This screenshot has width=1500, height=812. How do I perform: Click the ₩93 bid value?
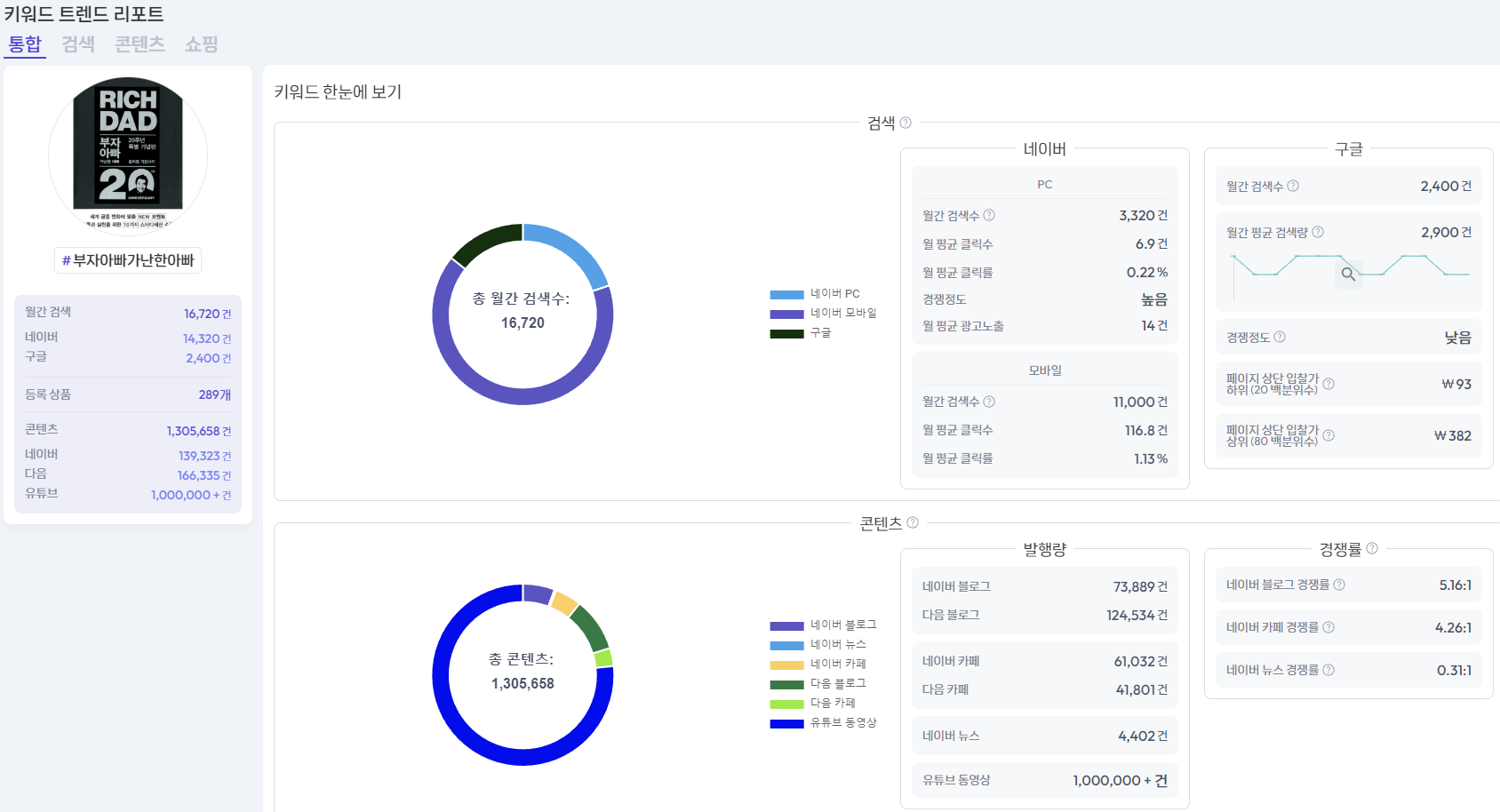[1456, 384]
